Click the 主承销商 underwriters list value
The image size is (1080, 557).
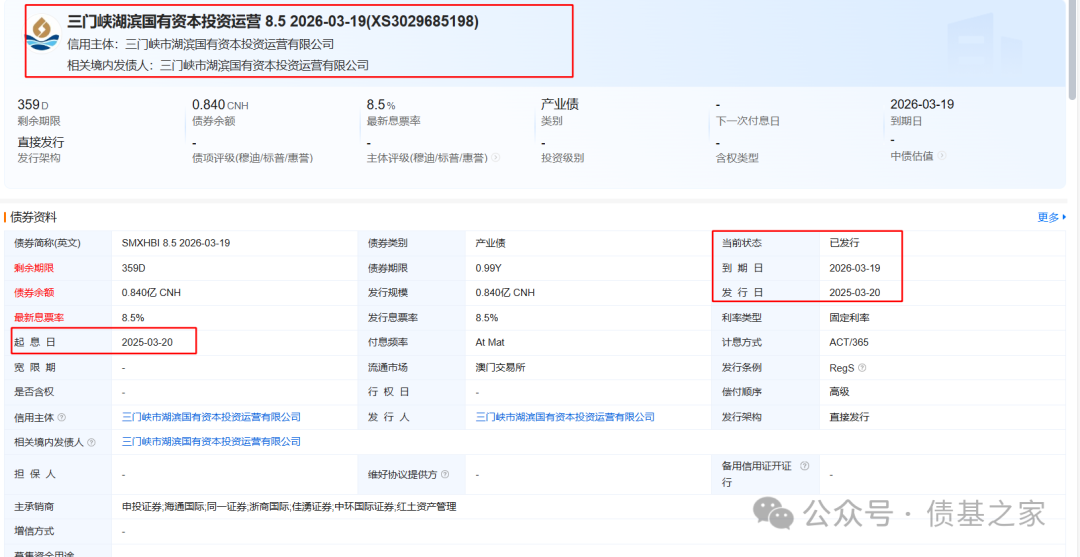tap(289, 507)
